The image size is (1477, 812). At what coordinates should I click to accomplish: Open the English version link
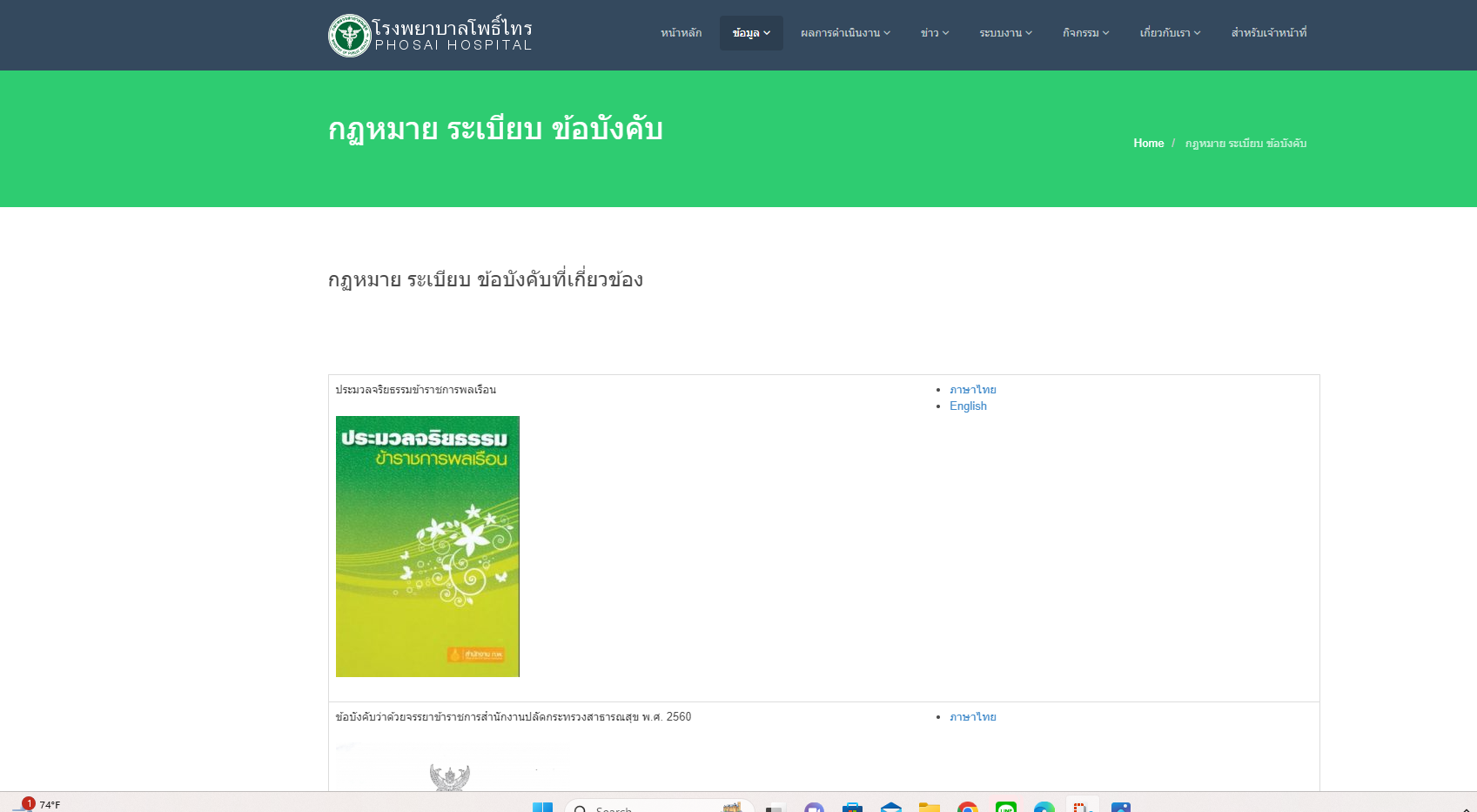968,406
